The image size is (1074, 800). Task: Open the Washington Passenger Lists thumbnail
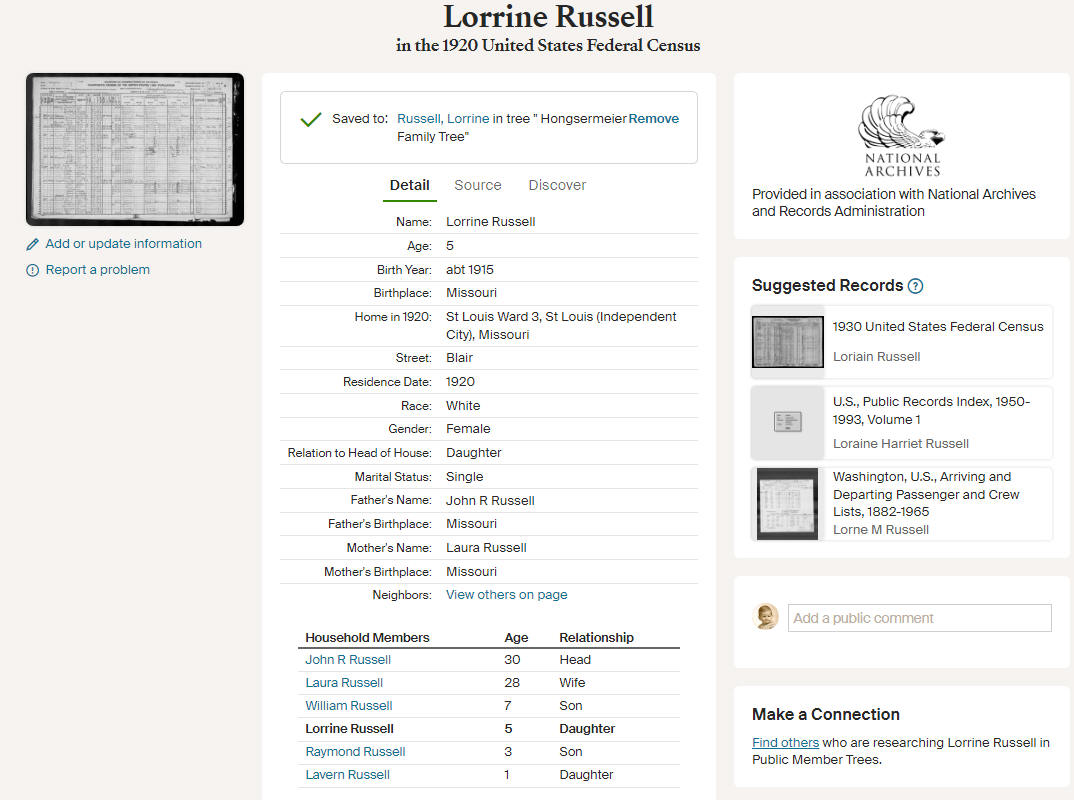(x=788, y=504)
